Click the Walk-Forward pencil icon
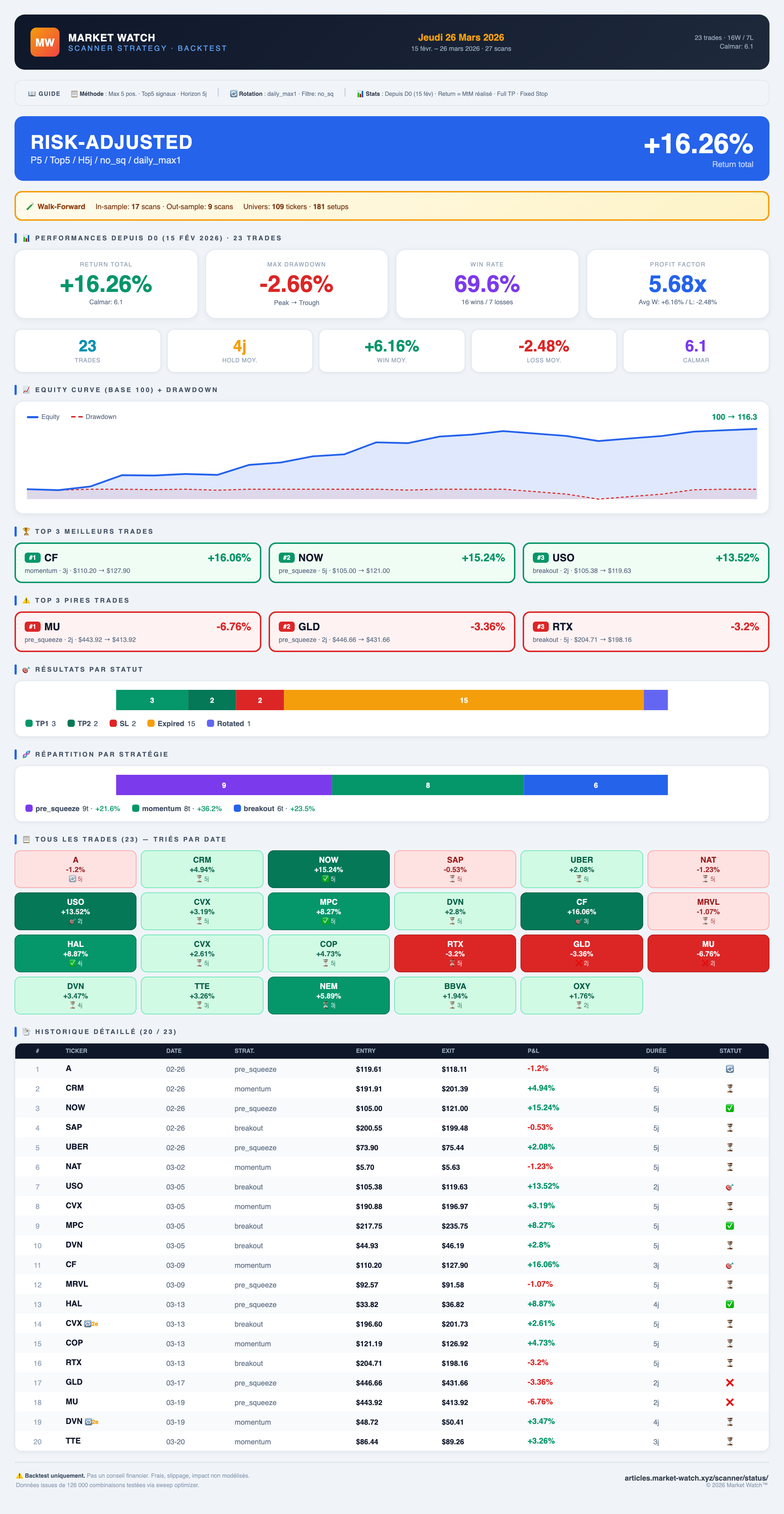This screenshot has width=784, height=1514. pos(30,207)
